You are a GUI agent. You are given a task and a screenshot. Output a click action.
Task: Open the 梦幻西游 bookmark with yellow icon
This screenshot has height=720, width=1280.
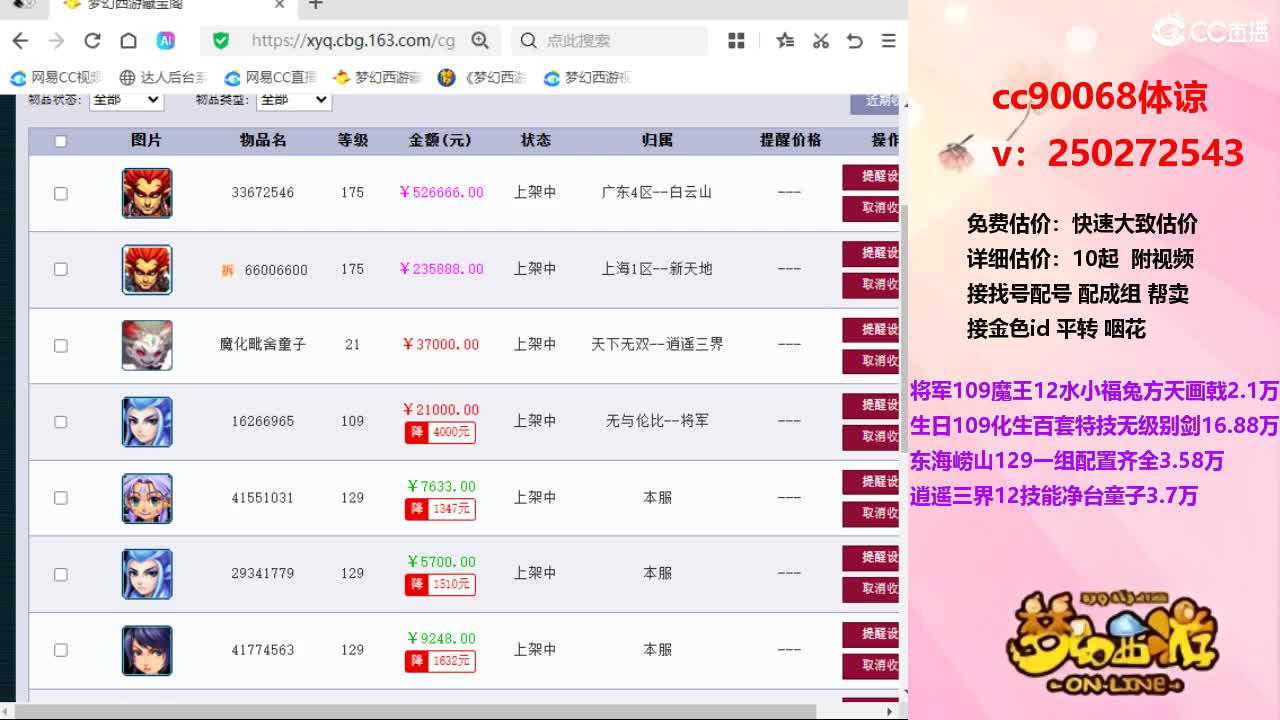tap(378, 77)
